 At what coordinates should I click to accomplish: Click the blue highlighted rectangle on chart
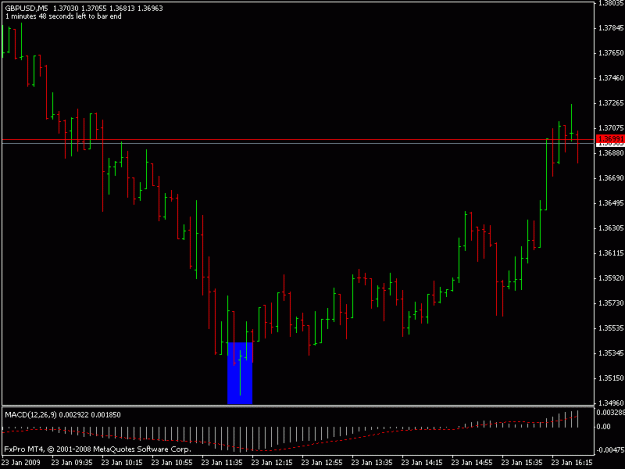click(x=240, y=373)
